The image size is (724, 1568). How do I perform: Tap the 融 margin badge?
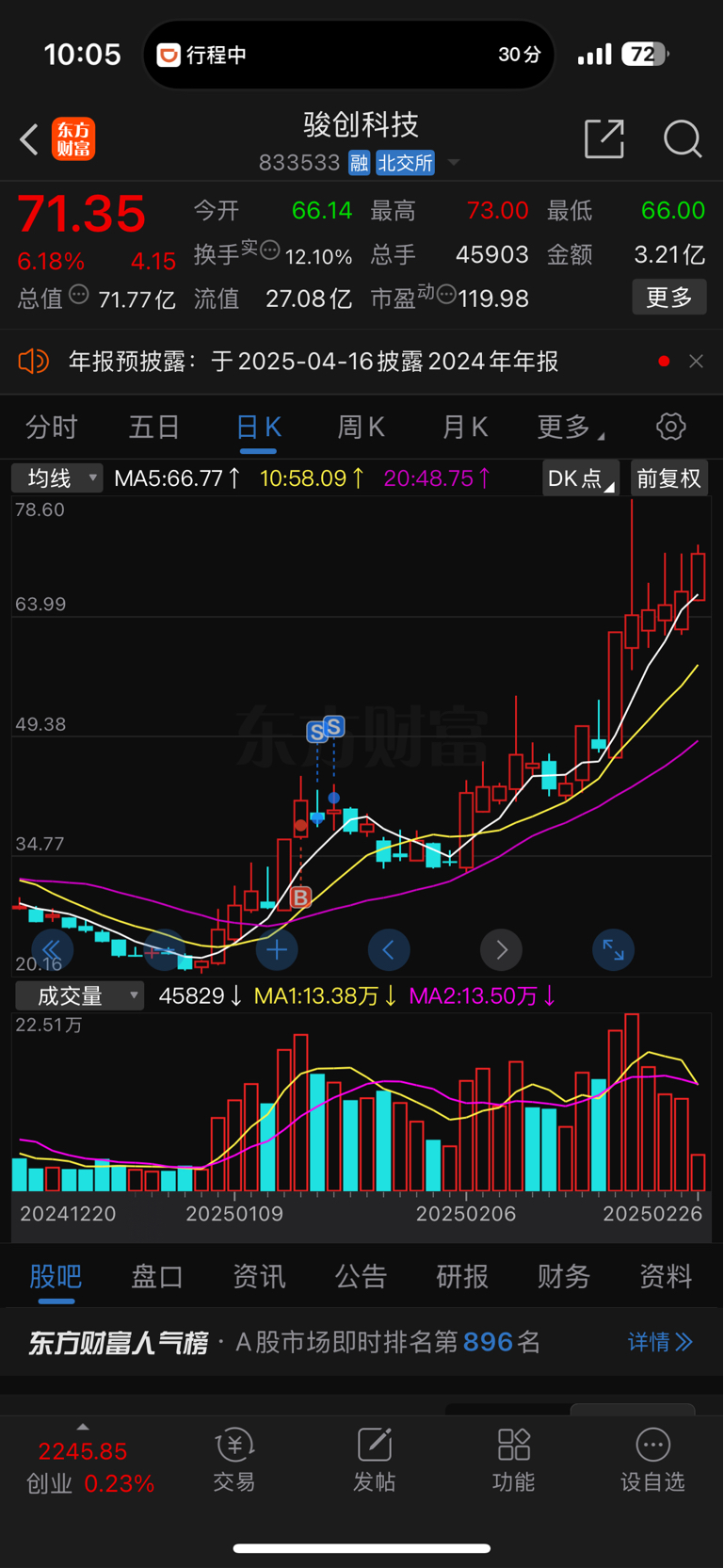(359, 163)
